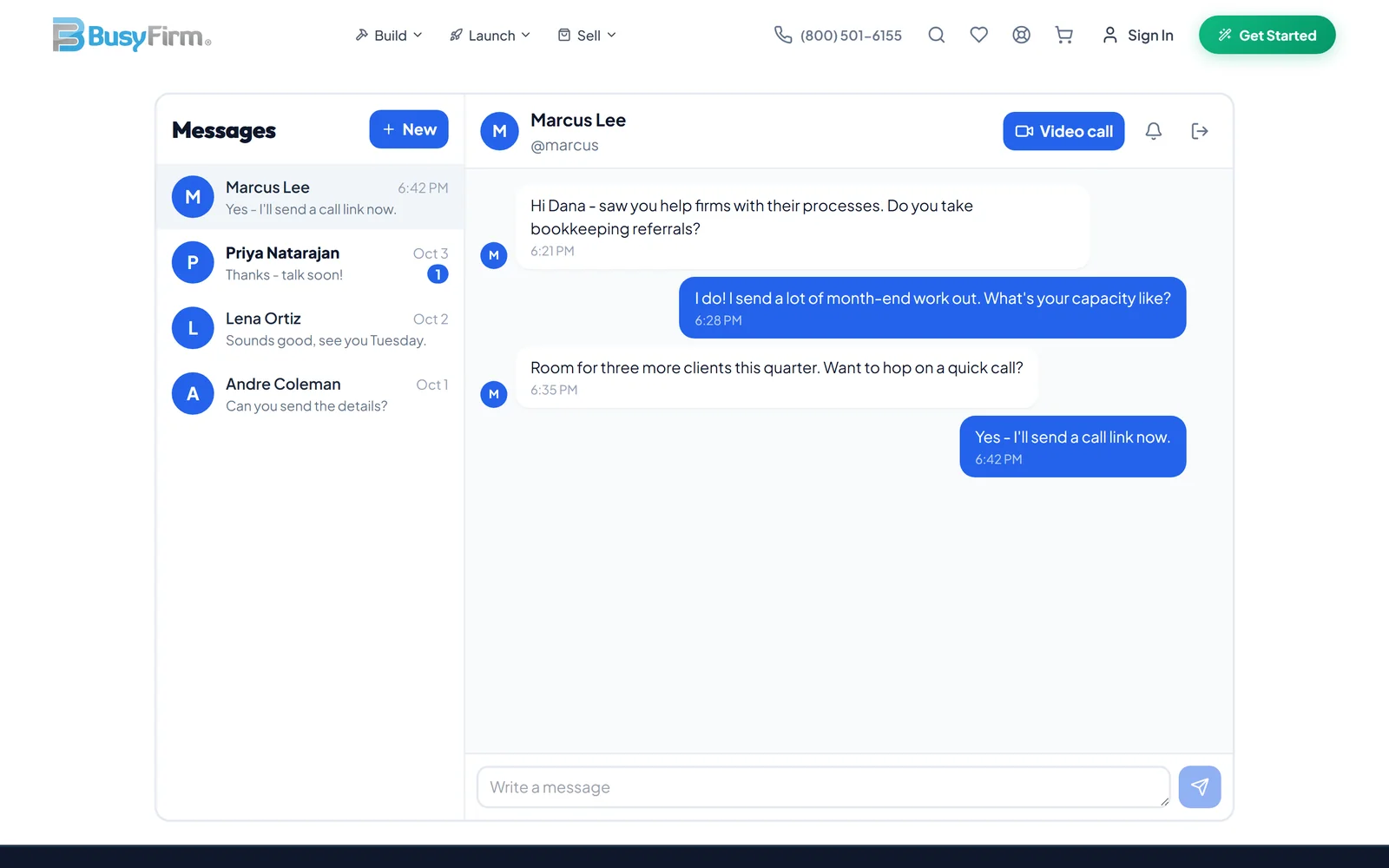Viewport: 1389px width, 868px height.
Task: Open the shopping cart icon
Action: (1063, 35)
